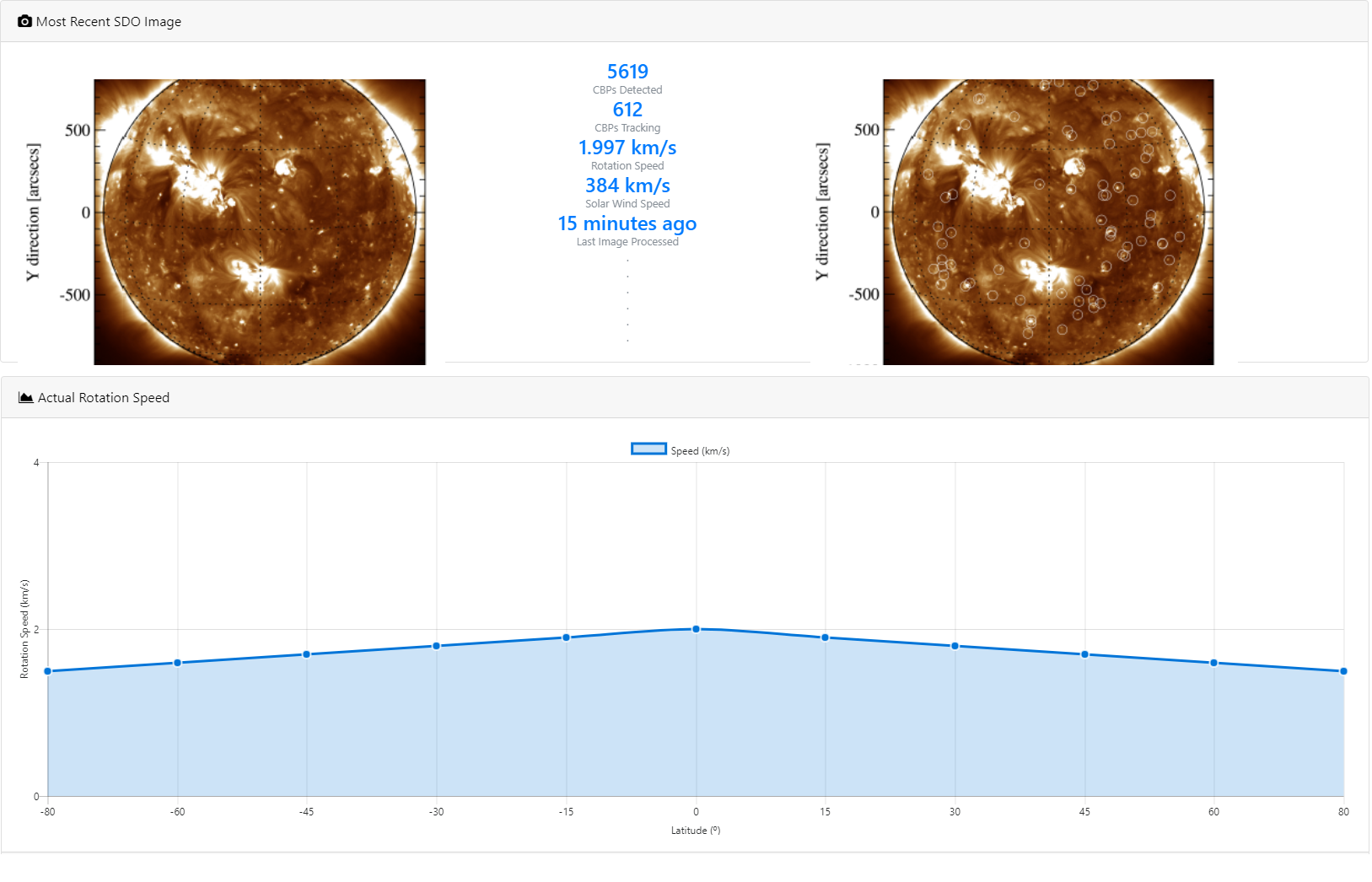Image resolution: width=1372 pixels, height=882 pixels.
Task: Open the left raw SDO sun image
Action: point(260,222)
